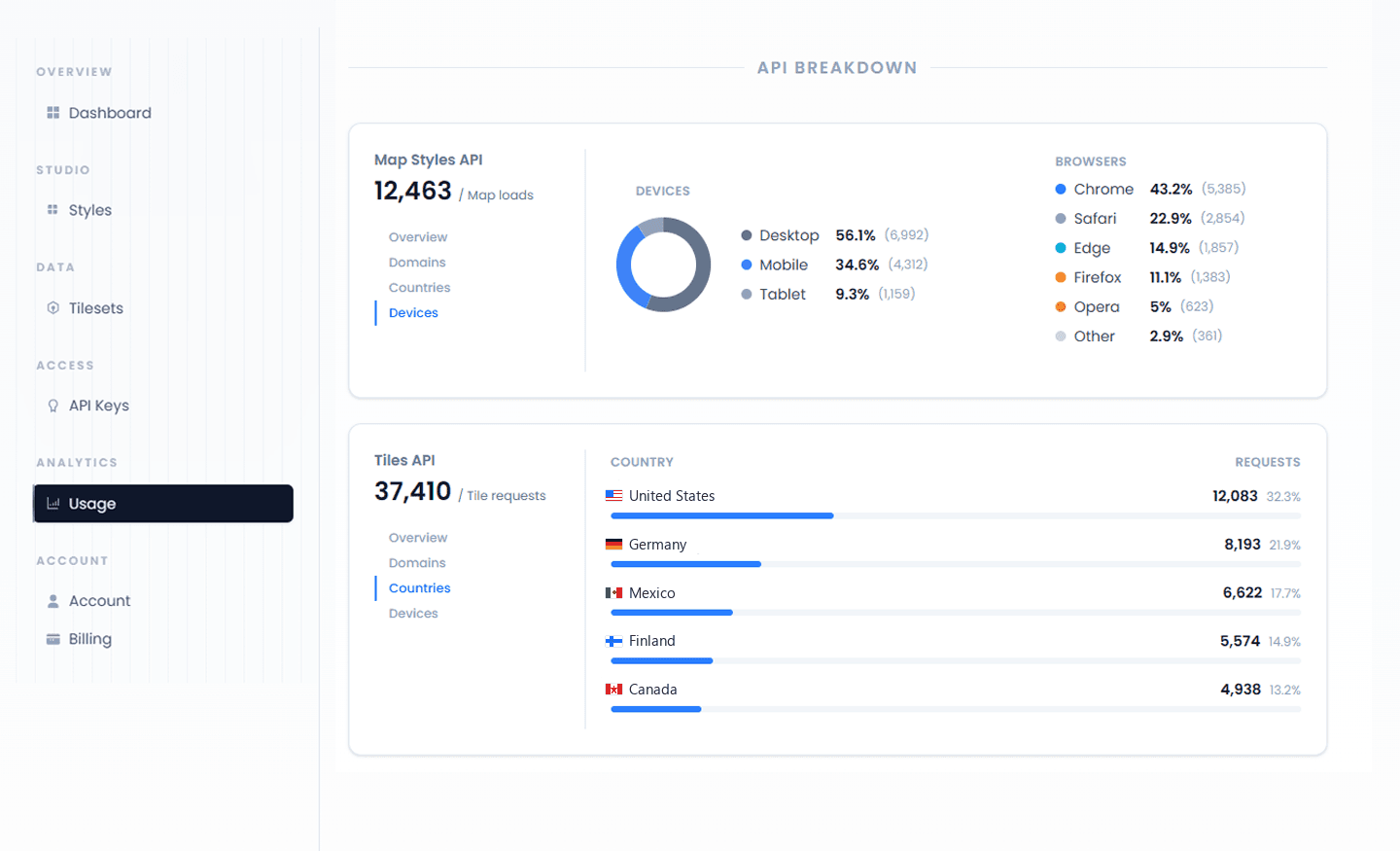Click the Canada flag icon

tap(614, 689)
